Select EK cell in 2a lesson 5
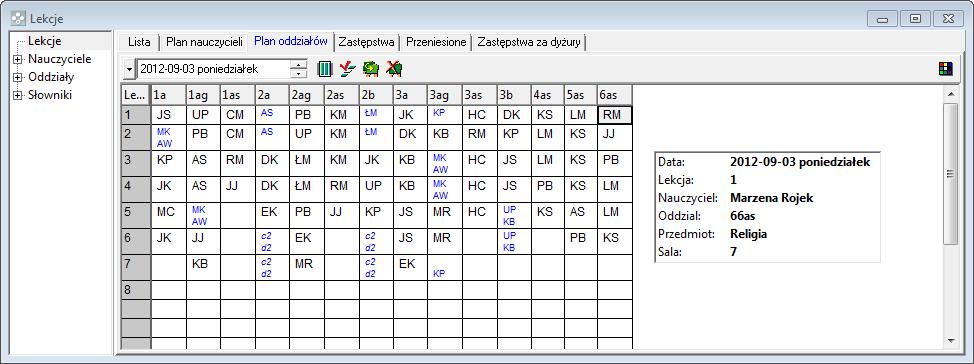The image size is (974, 364). (x=272, y=215)
